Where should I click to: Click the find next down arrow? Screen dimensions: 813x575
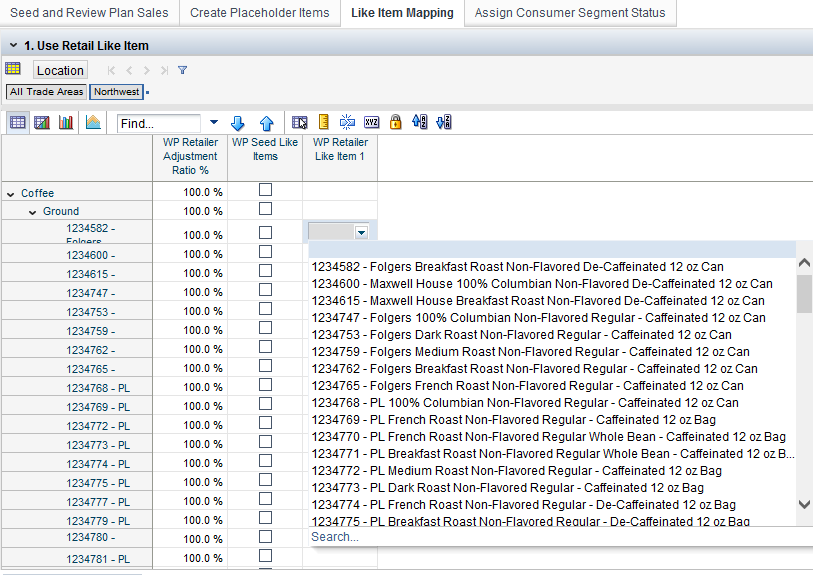pos(238,123)
